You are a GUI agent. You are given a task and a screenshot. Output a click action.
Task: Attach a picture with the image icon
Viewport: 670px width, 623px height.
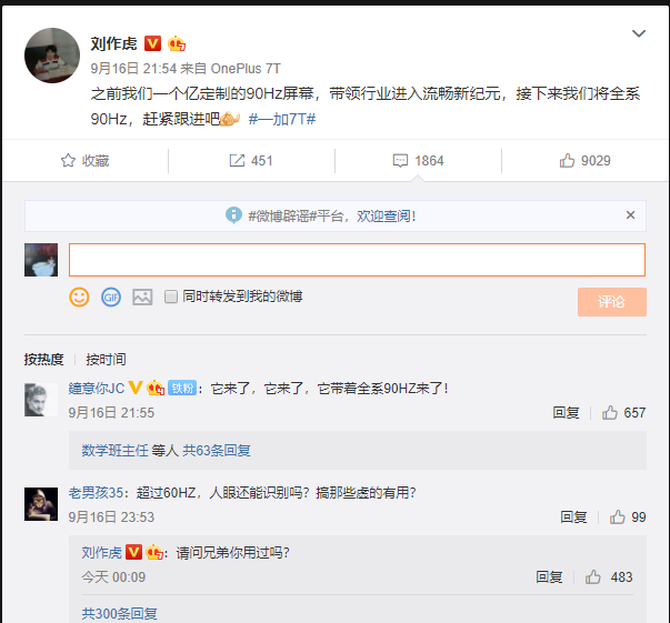click(x=142, y=297)
